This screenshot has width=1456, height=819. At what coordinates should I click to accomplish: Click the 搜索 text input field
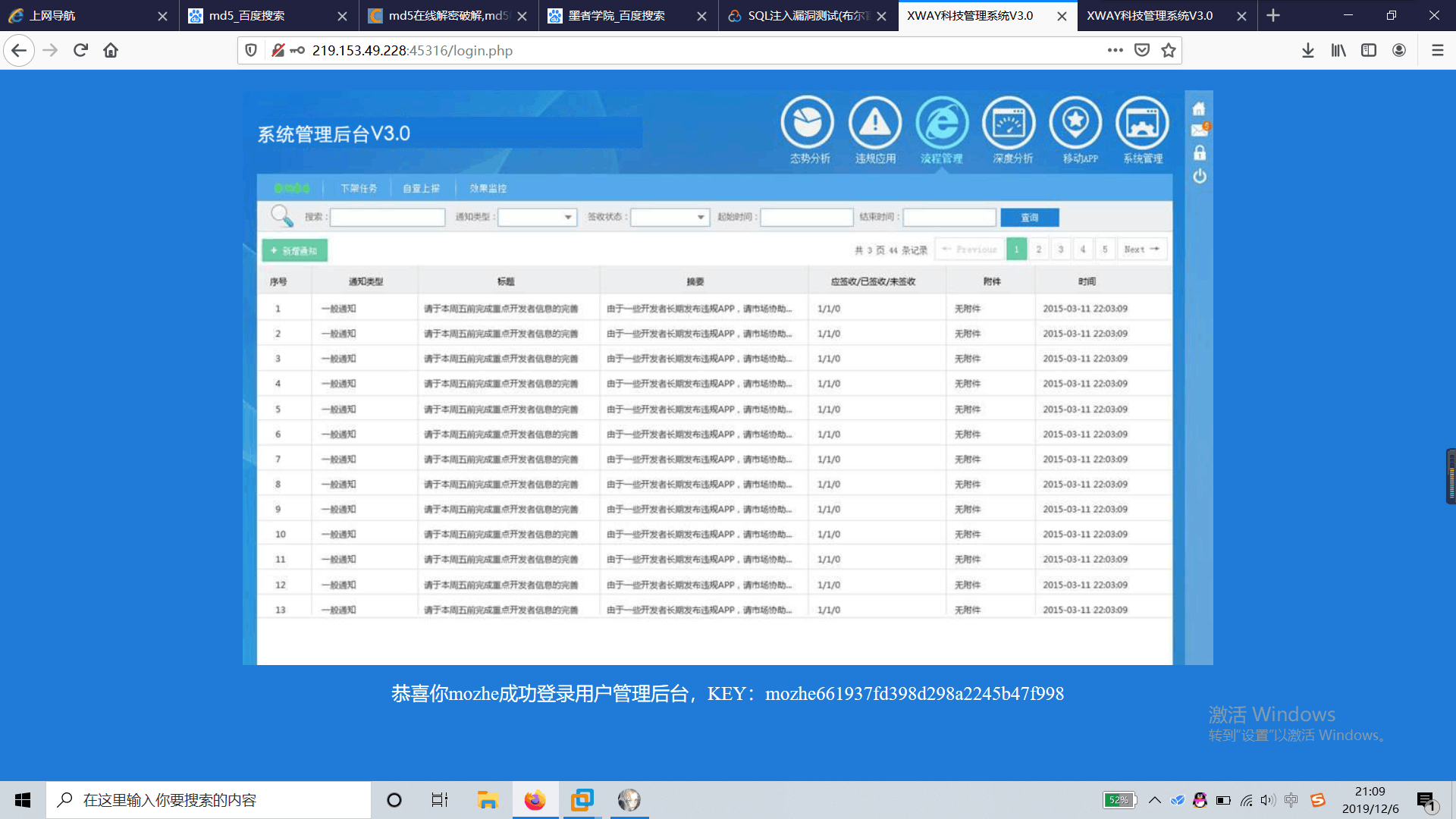(x=388, y=218)
